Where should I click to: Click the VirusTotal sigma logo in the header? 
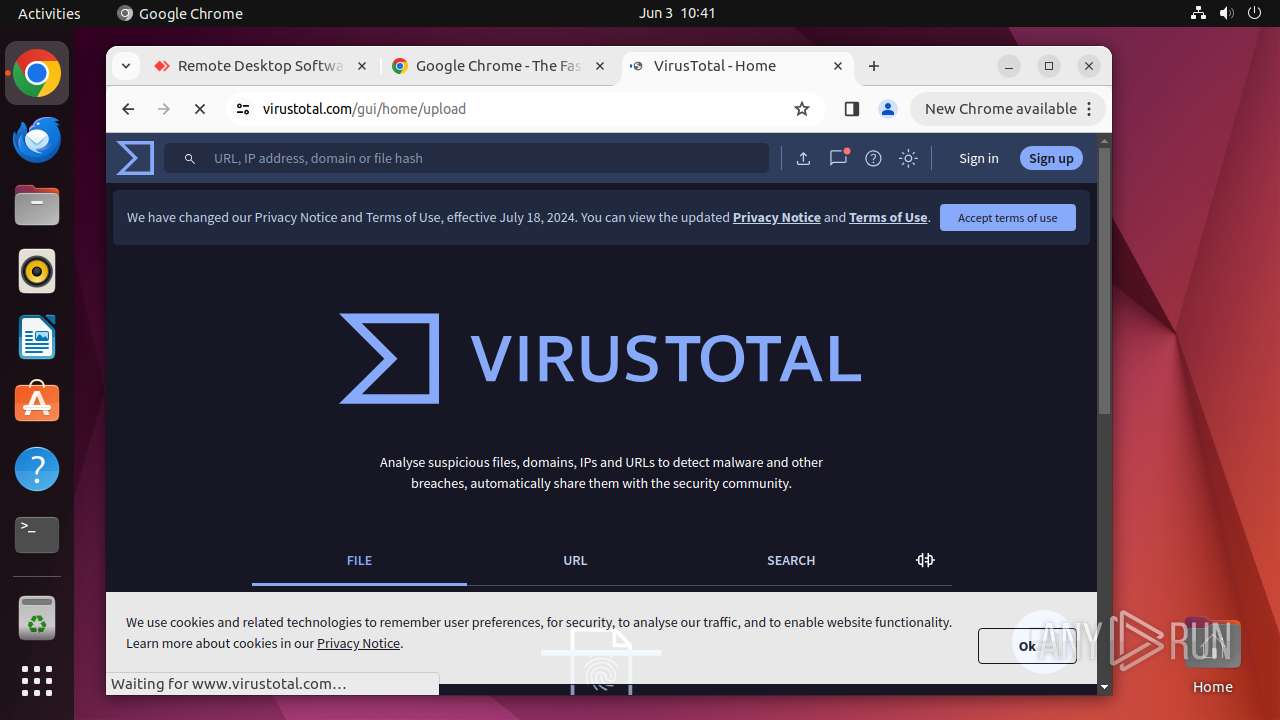(135, 158)
